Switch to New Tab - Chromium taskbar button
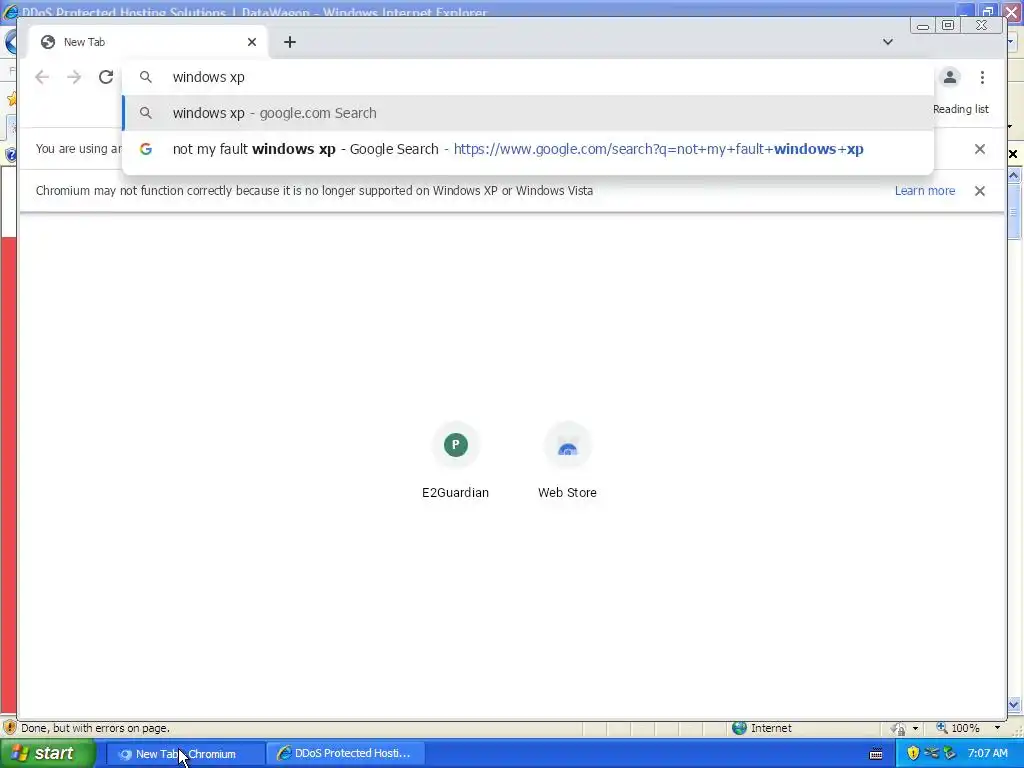 pyautogui.click(x=185, y=754)
